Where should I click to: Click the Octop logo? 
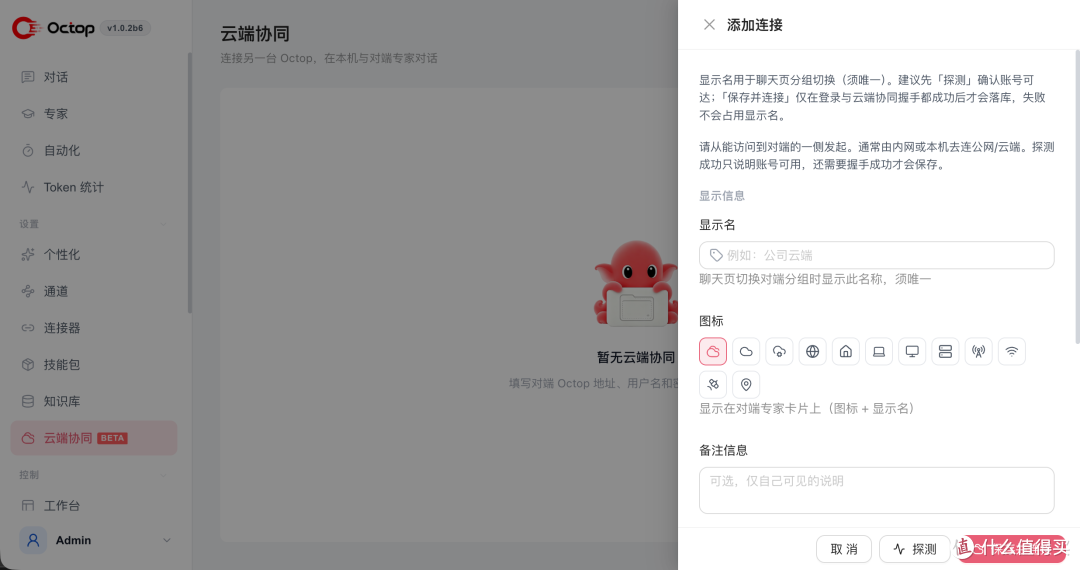53,28
